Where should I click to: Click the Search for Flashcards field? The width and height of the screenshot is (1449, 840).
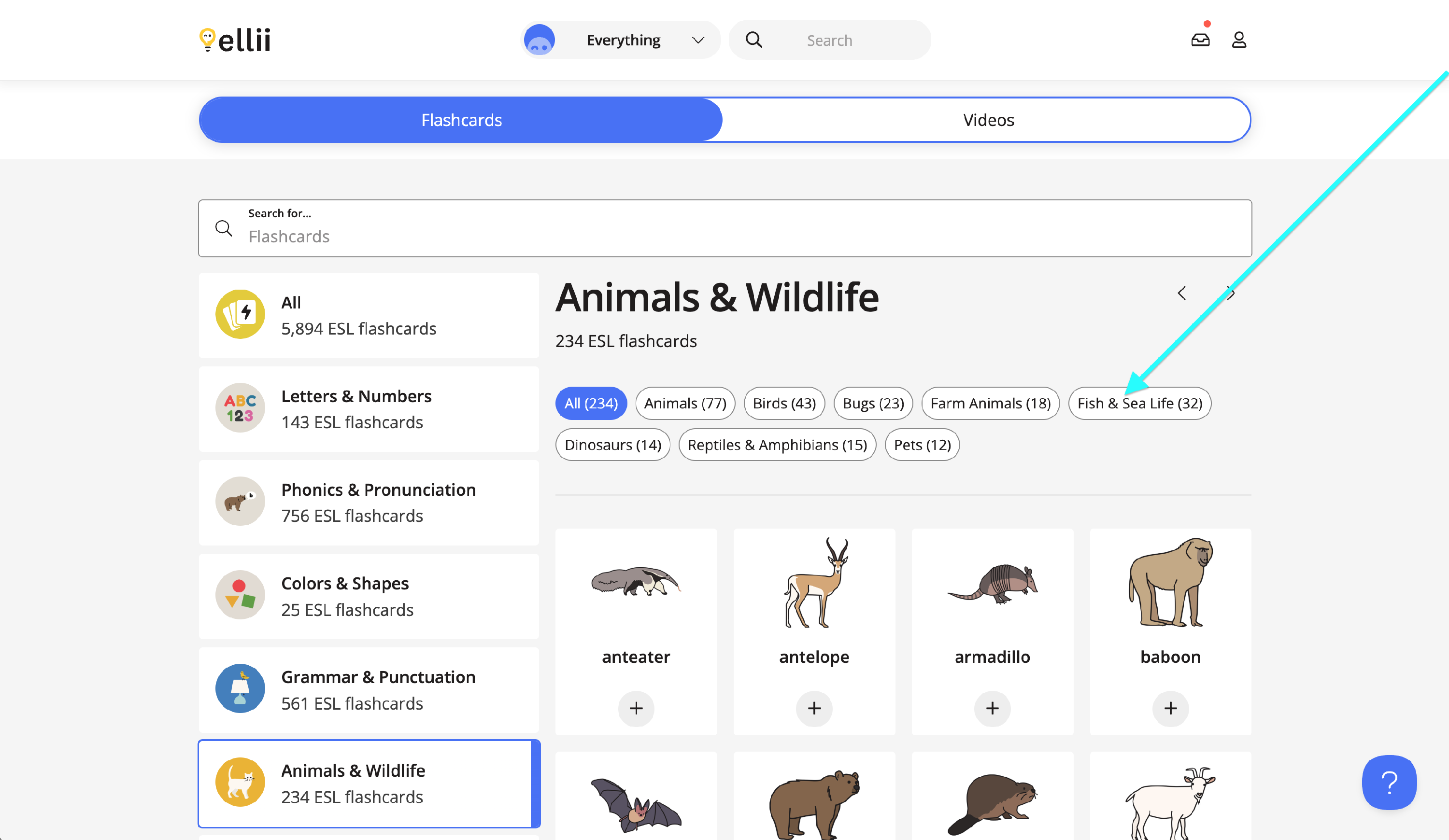724,229
